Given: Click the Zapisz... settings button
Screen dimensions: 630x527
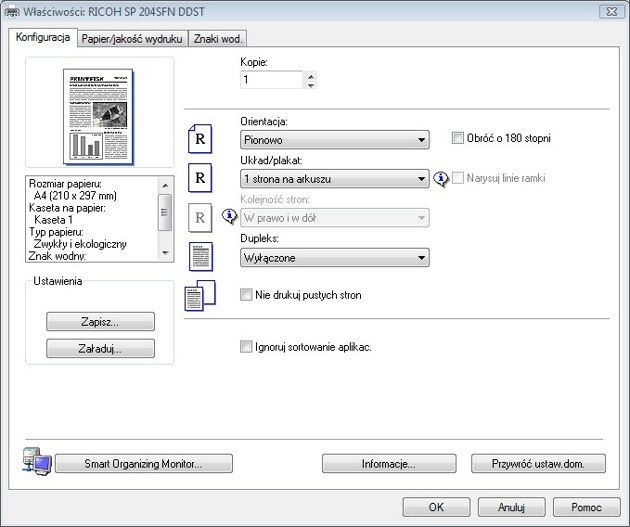Looking at the screenshot, I should pyautogui.click(x=100, y=322).
